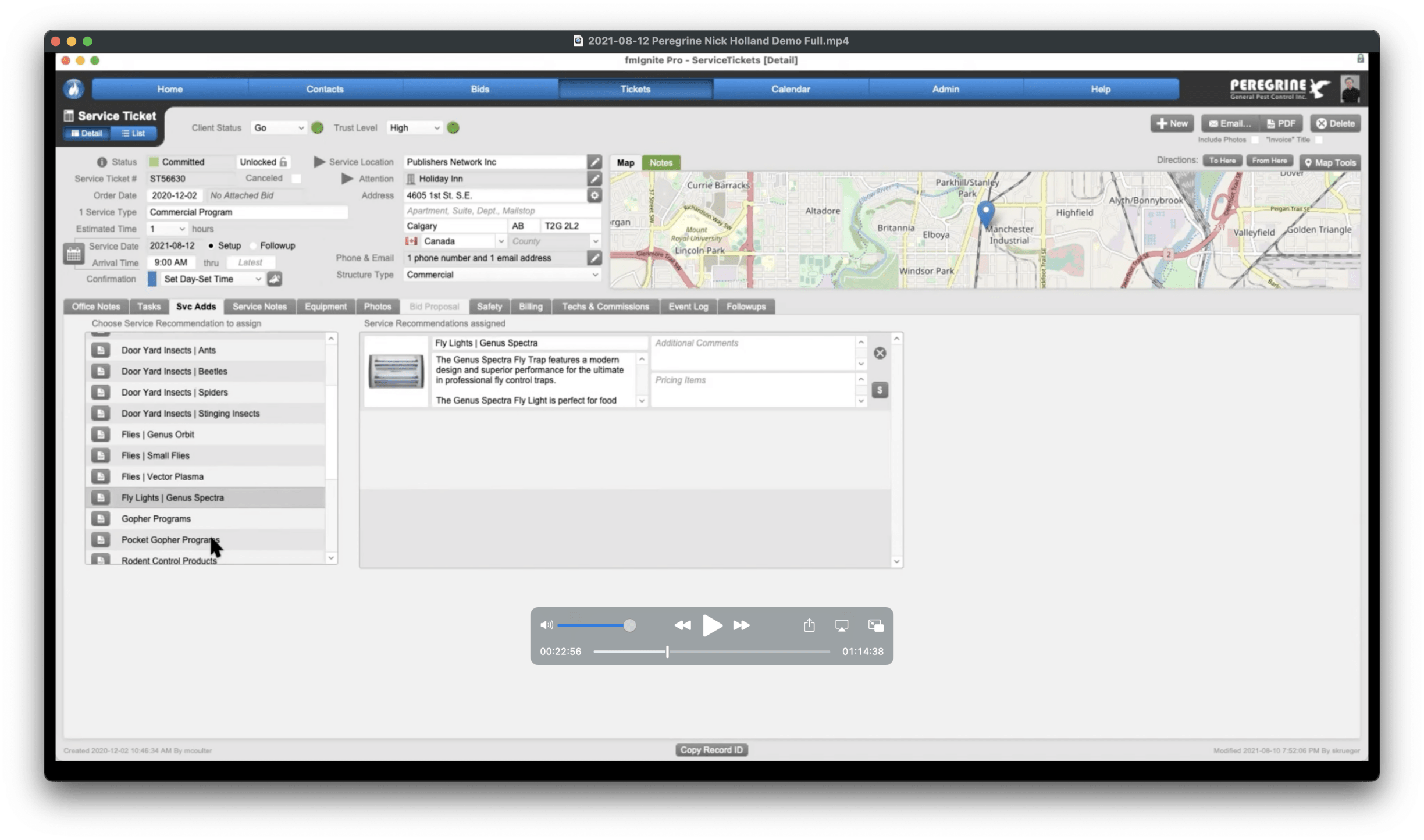Click the Additional Comments field
Viewport: 1424px width, 840px height.
753,353
